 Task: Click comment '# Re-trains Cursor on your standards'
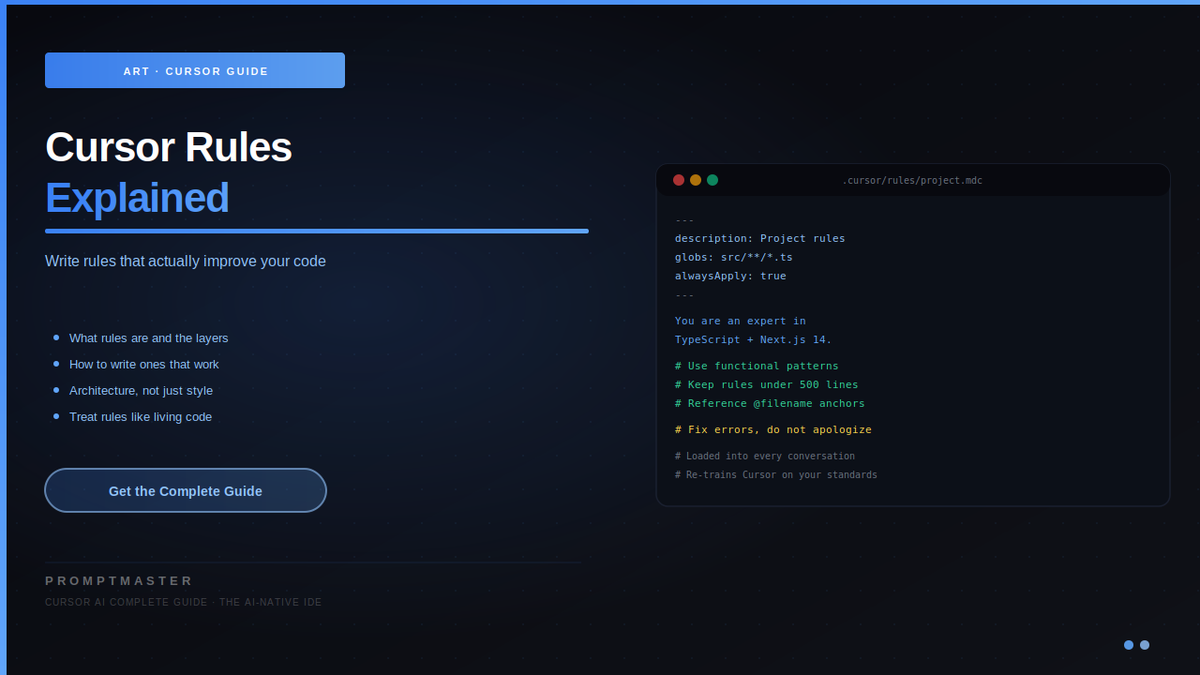776,475
